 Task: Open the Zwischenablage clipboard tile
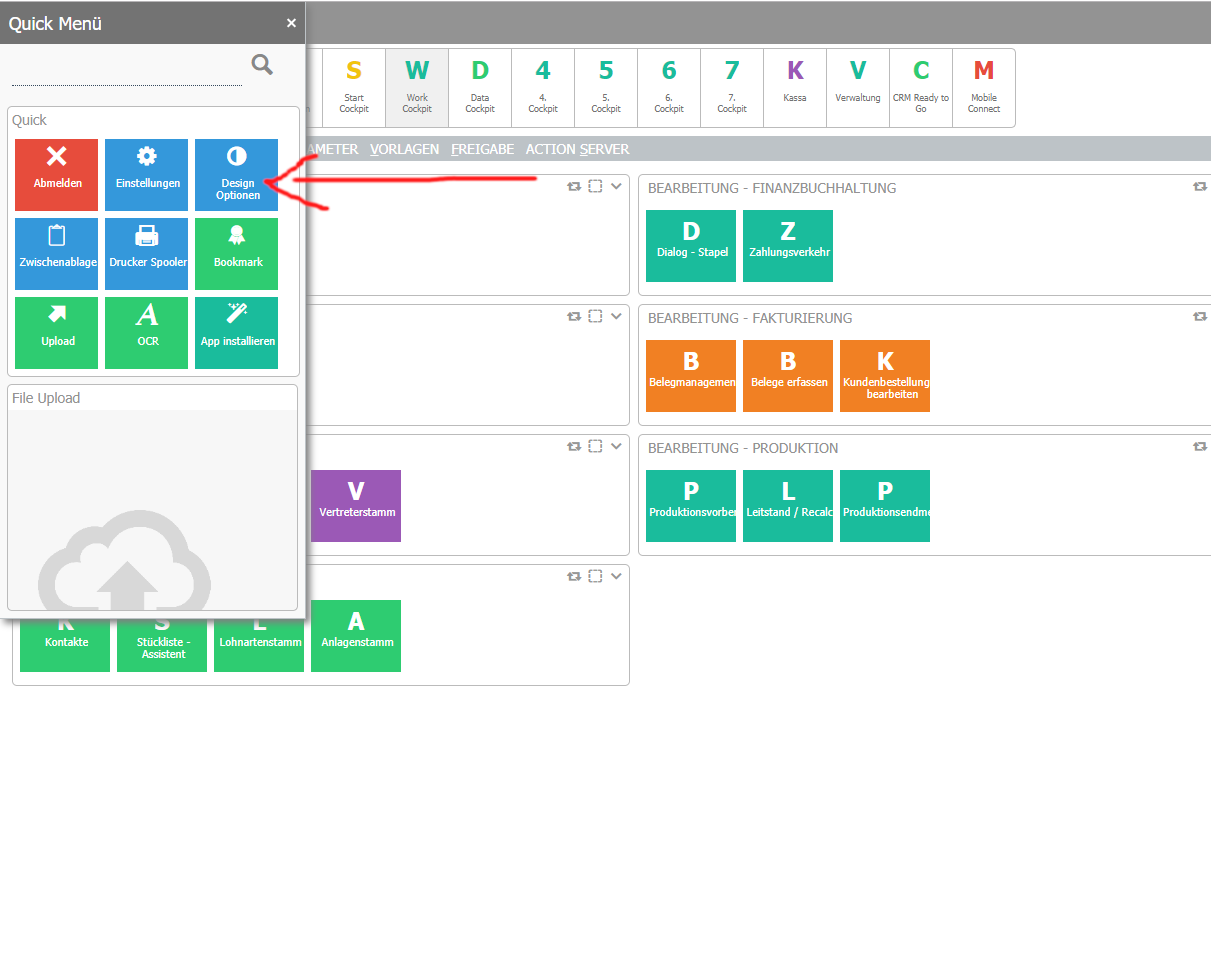pos(57,253)
